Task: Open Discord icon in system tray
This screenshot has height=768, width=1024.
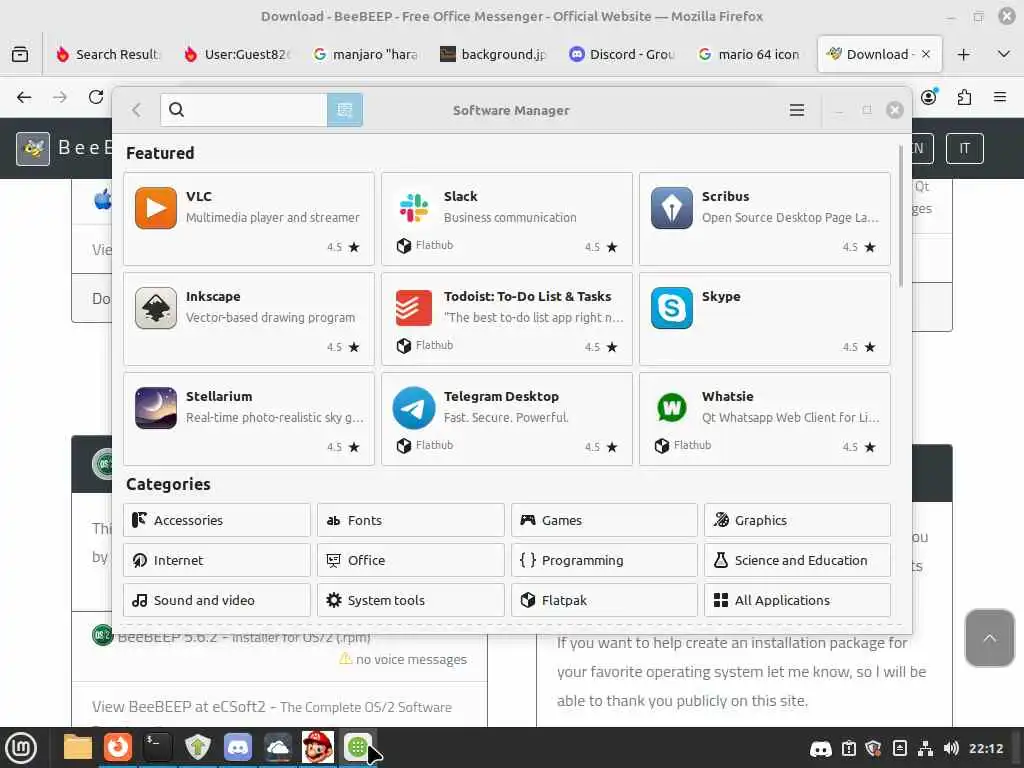Action: point(820,748)
